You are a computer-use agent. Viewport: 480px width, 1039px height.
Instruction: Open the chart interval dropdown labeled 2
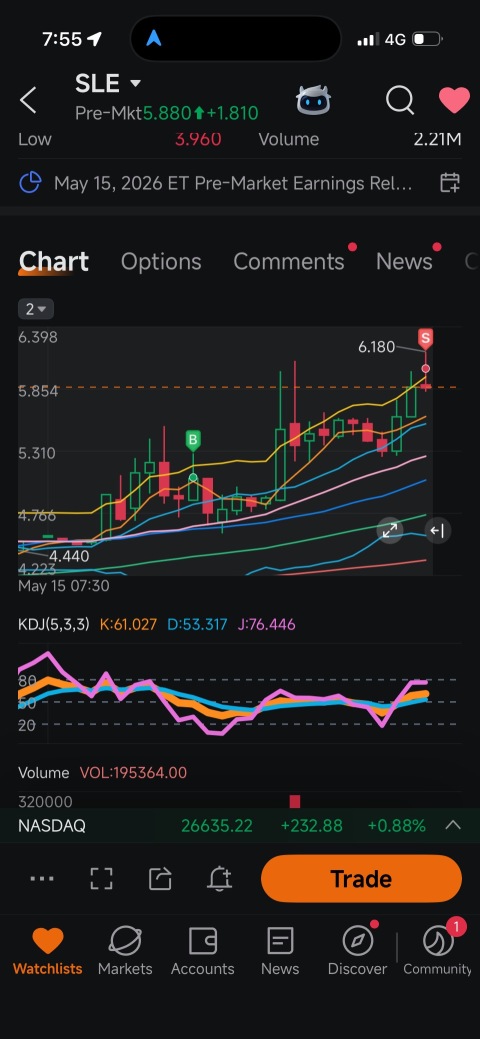[x=36, y=309]
